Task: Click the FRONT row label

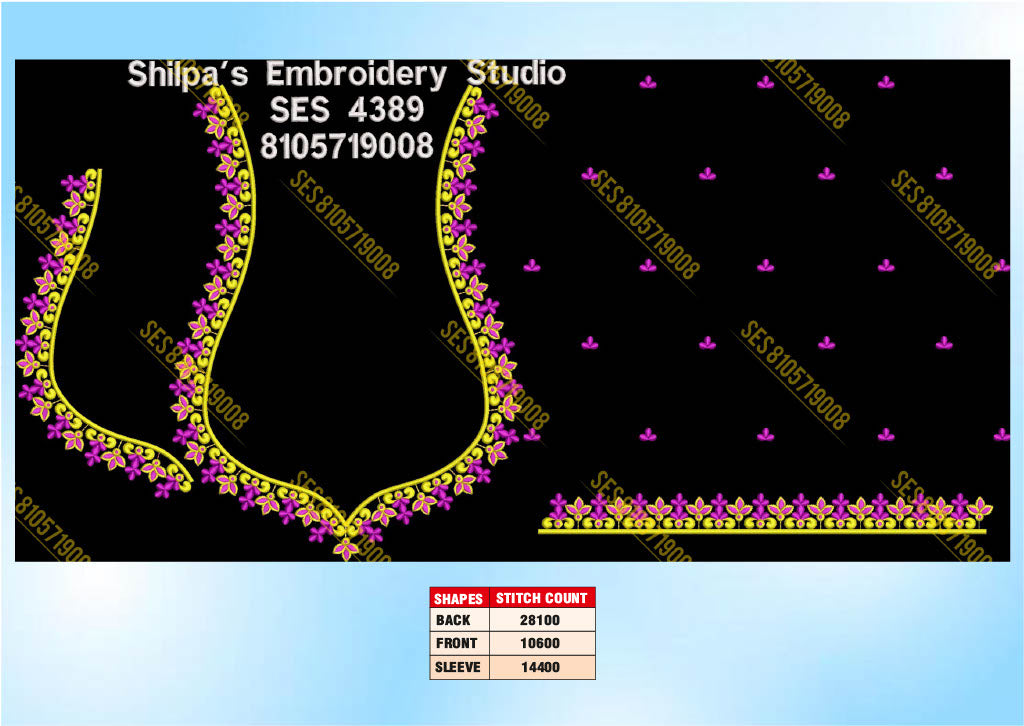Action: (x=456, y=643)
